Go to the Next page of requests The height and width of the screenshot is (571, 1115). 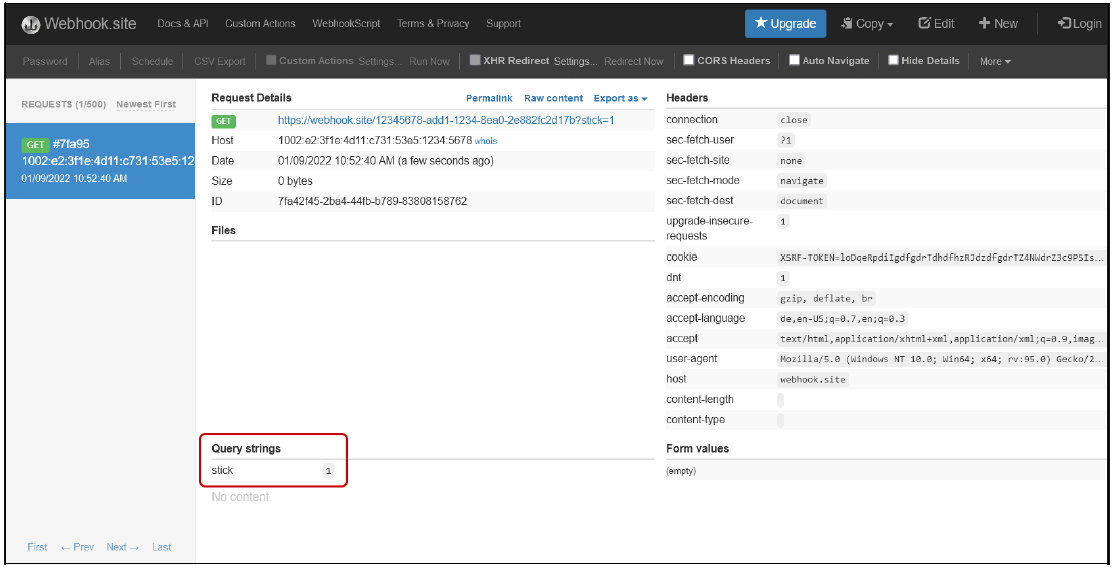click(x=122, y=547)
